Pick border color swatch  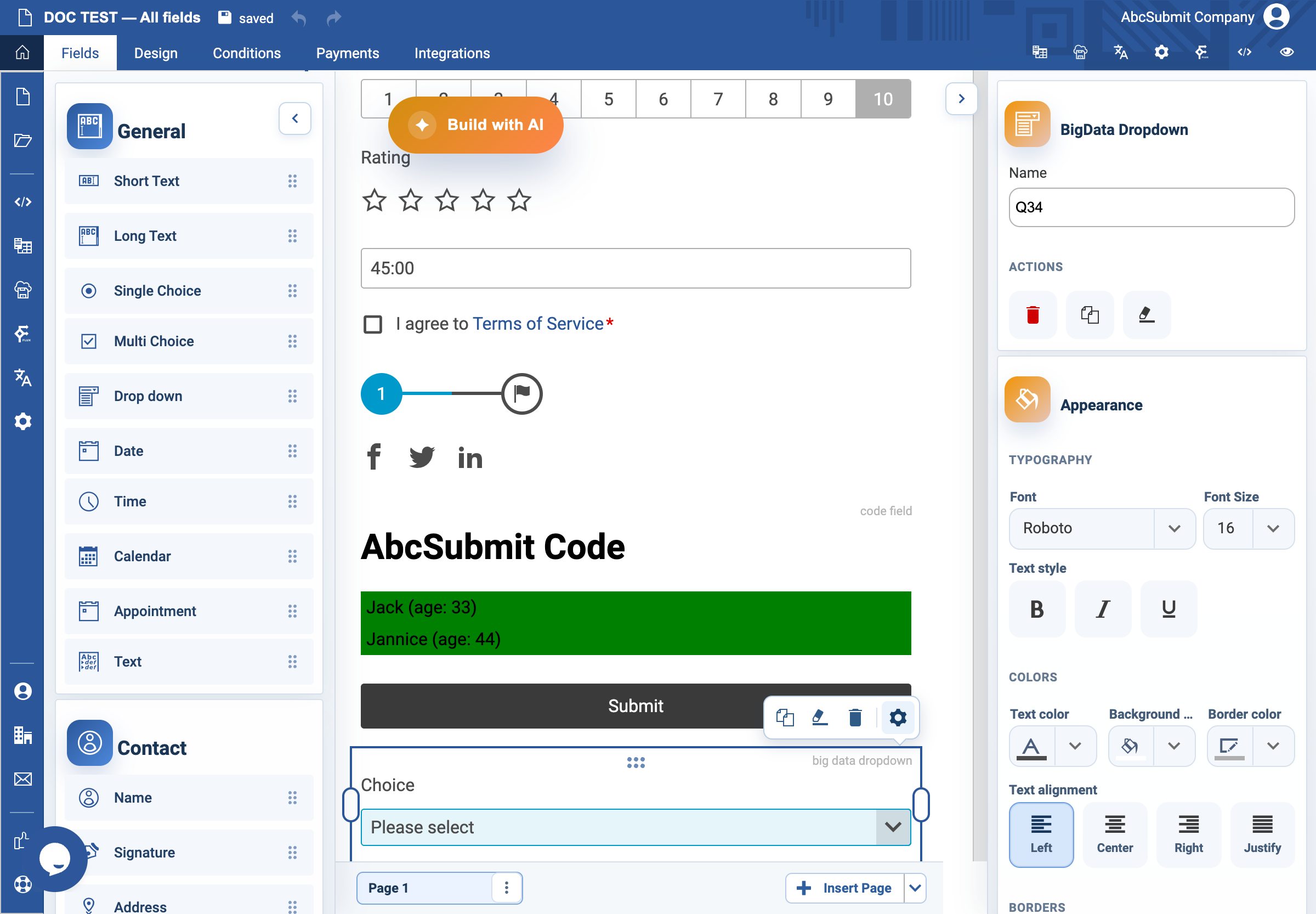(x=1229, y=746)
